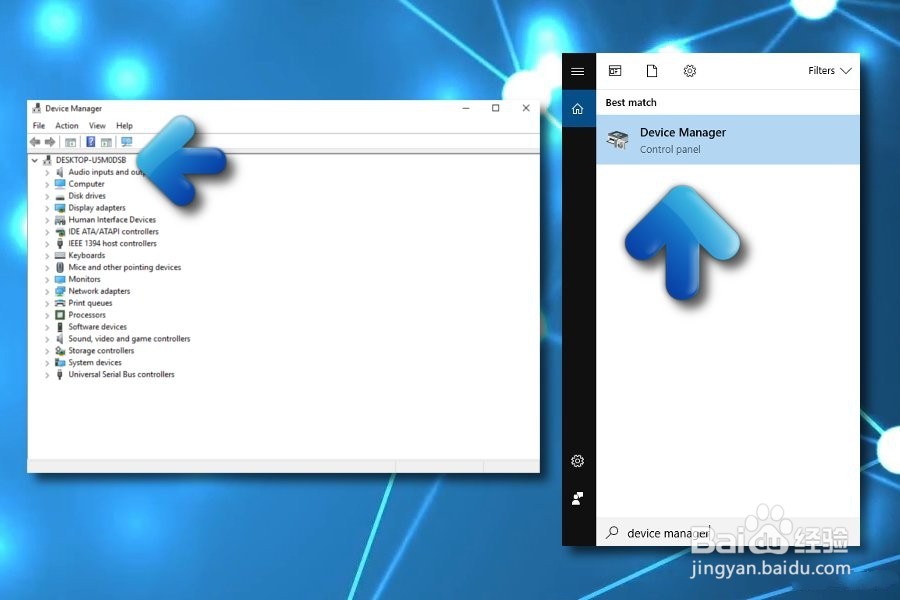The width and height of the screenshot is (900, 600).
Task: Select 'Monitors' label in device tree
Action: tap(84, 279)
